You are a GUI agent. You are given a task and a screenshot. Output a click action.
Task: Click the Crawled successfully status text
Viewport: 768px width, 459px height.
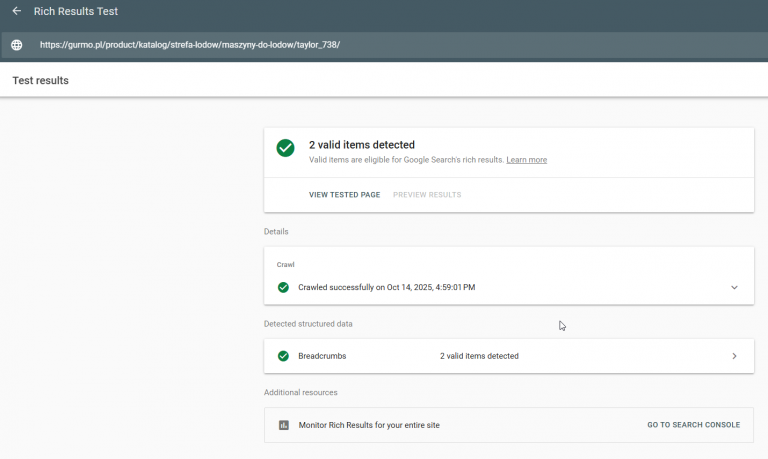click(x=386, y=287)
